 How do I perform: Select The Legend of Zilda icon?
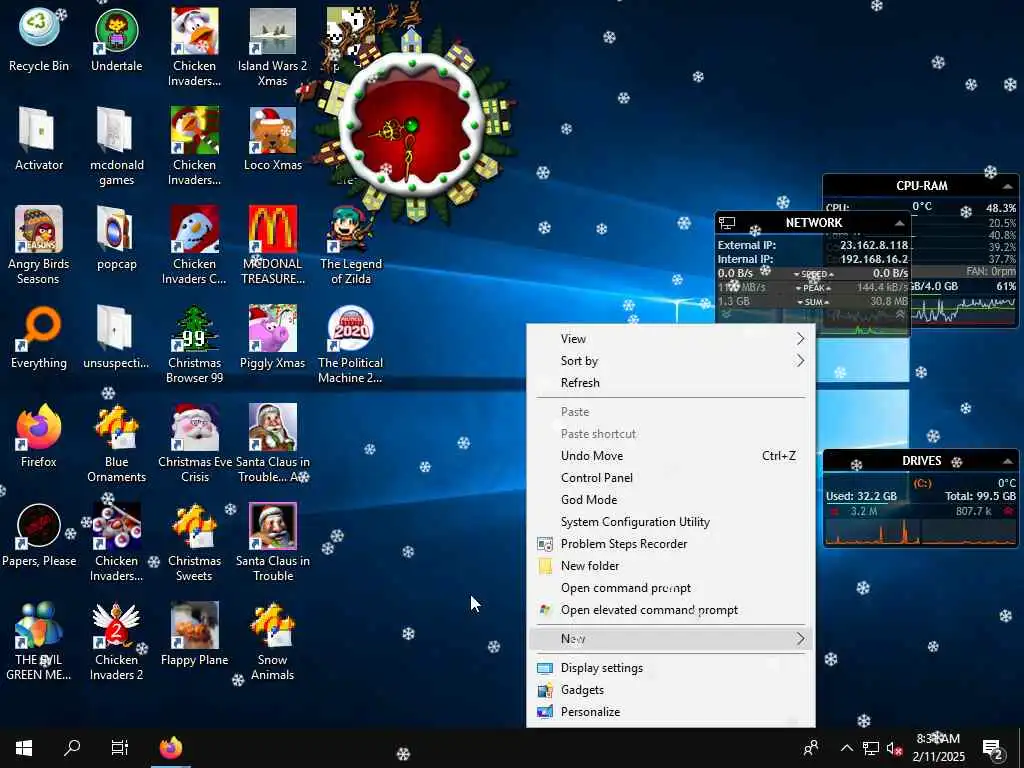tap(351, 246)
